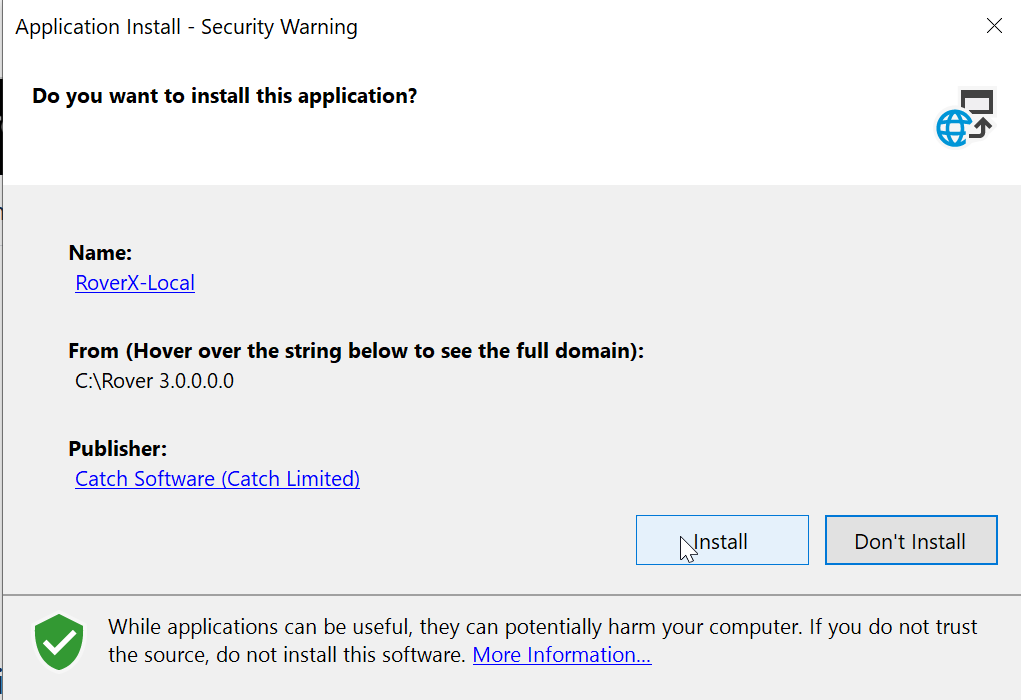Open the More Information link
This screenshot has width=1021, height=700.
562,655
